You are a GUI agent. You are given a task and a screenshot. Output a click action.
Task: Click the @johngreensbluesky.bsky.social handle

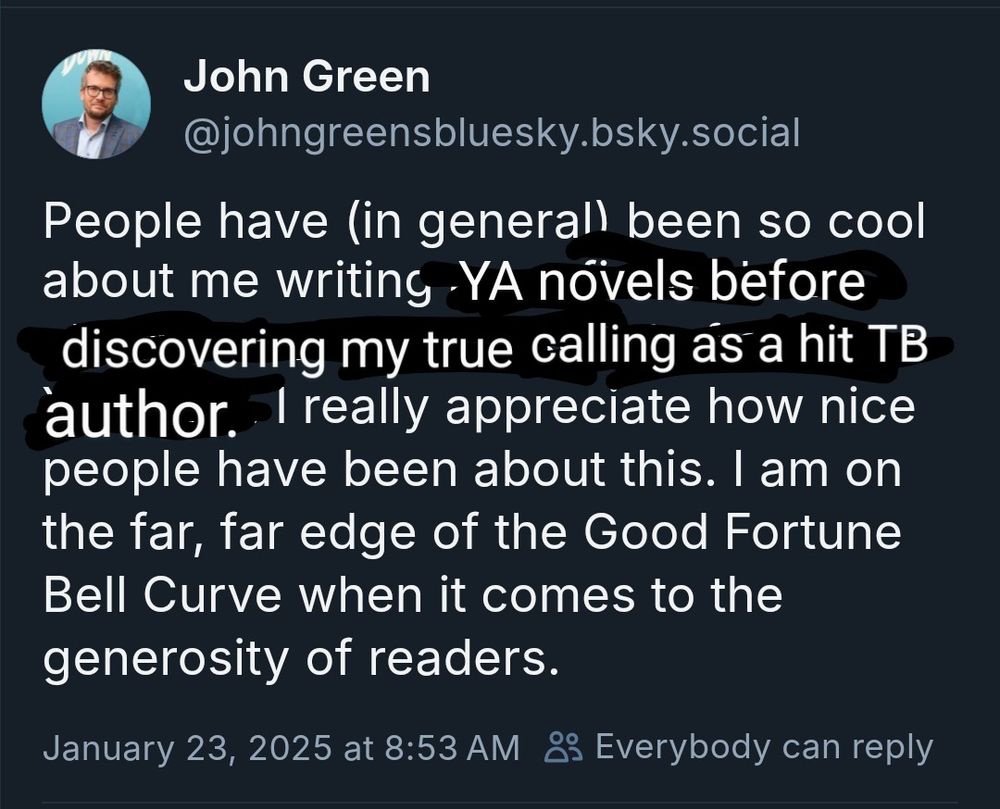click(494, 131)
